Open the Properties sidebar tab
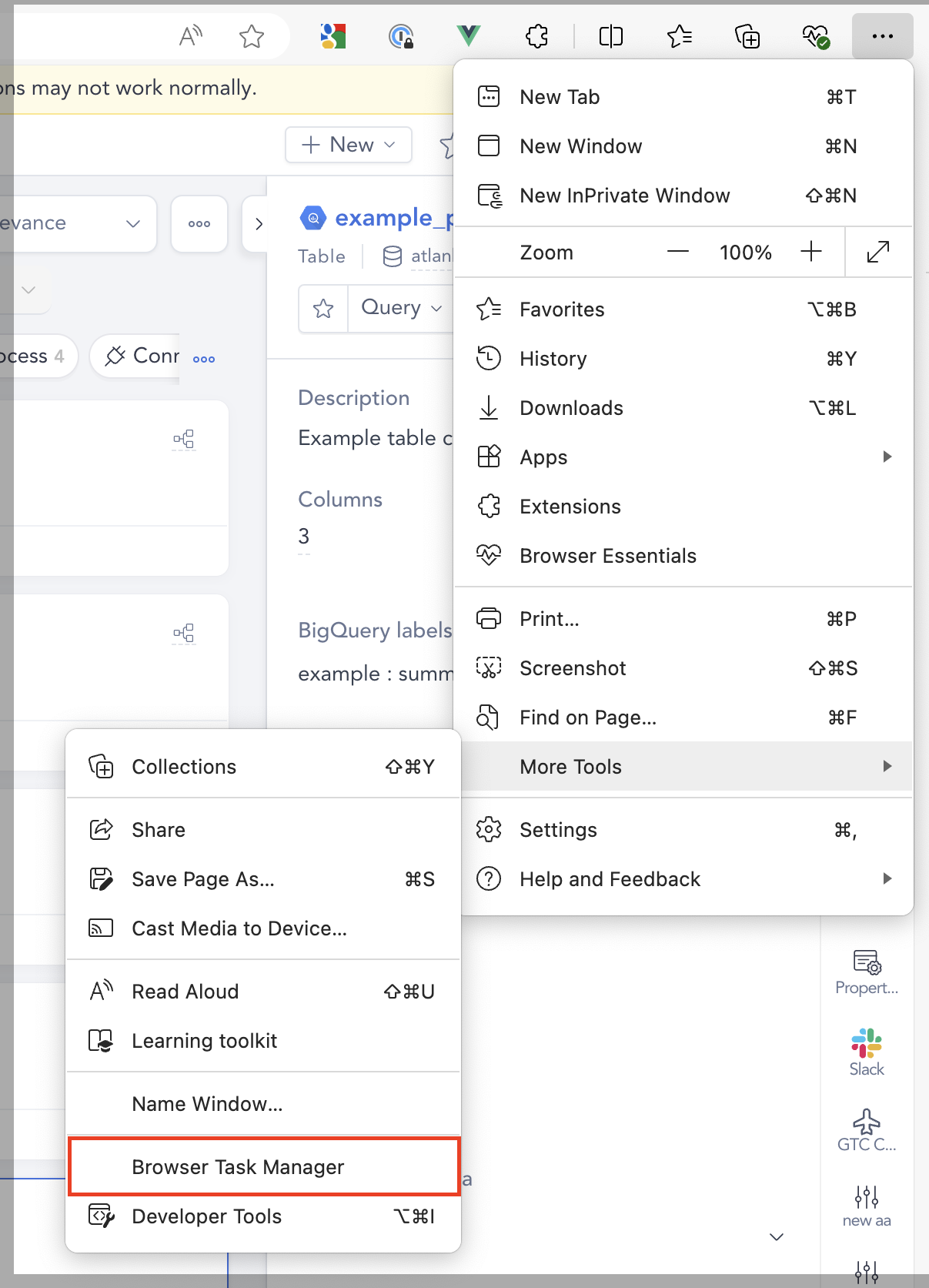The image size is (929, 1288). tap(867, 972)
